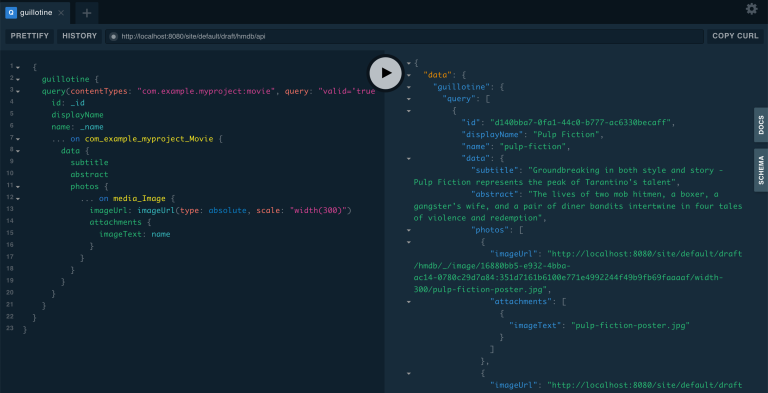Collapse media_Image fragment at line 12
768x393 pixels.
(18, 198)
